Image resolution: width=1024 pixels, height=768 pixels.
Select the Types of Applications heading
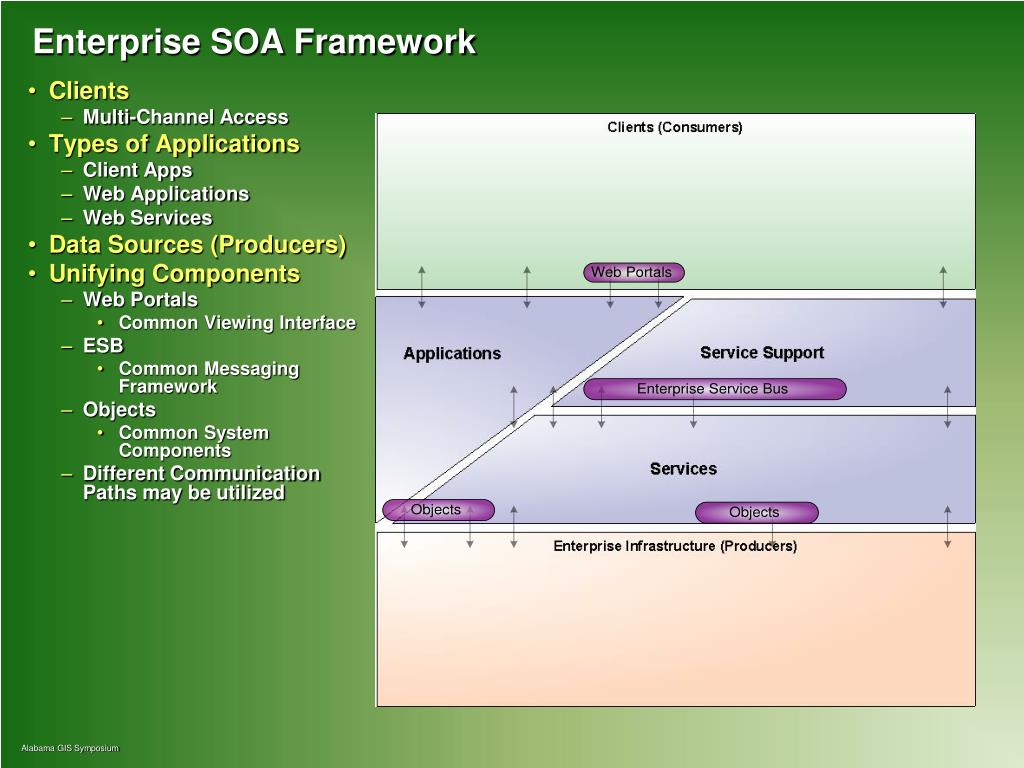tap(174, 144)
